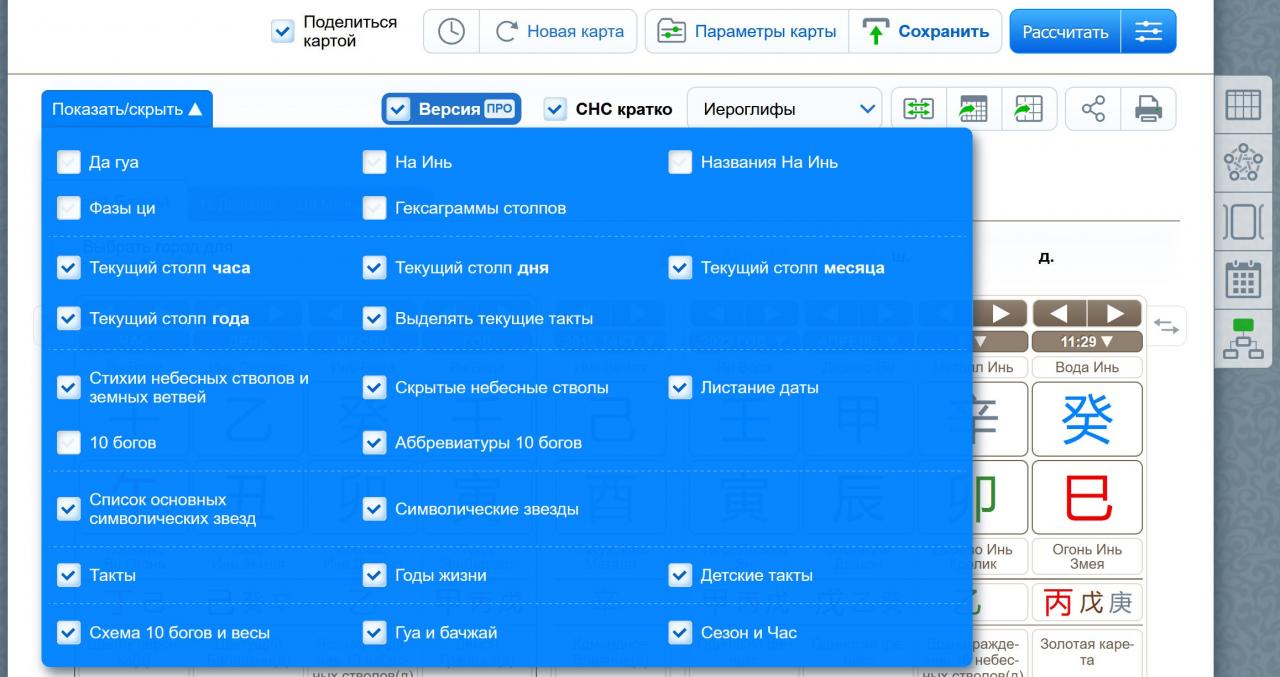The height and width of the screenshot is (677, 1280).
Task: Disable 'Скрытые небесные стволы' option
Action: pyautogui.click(x=374, y=388)
